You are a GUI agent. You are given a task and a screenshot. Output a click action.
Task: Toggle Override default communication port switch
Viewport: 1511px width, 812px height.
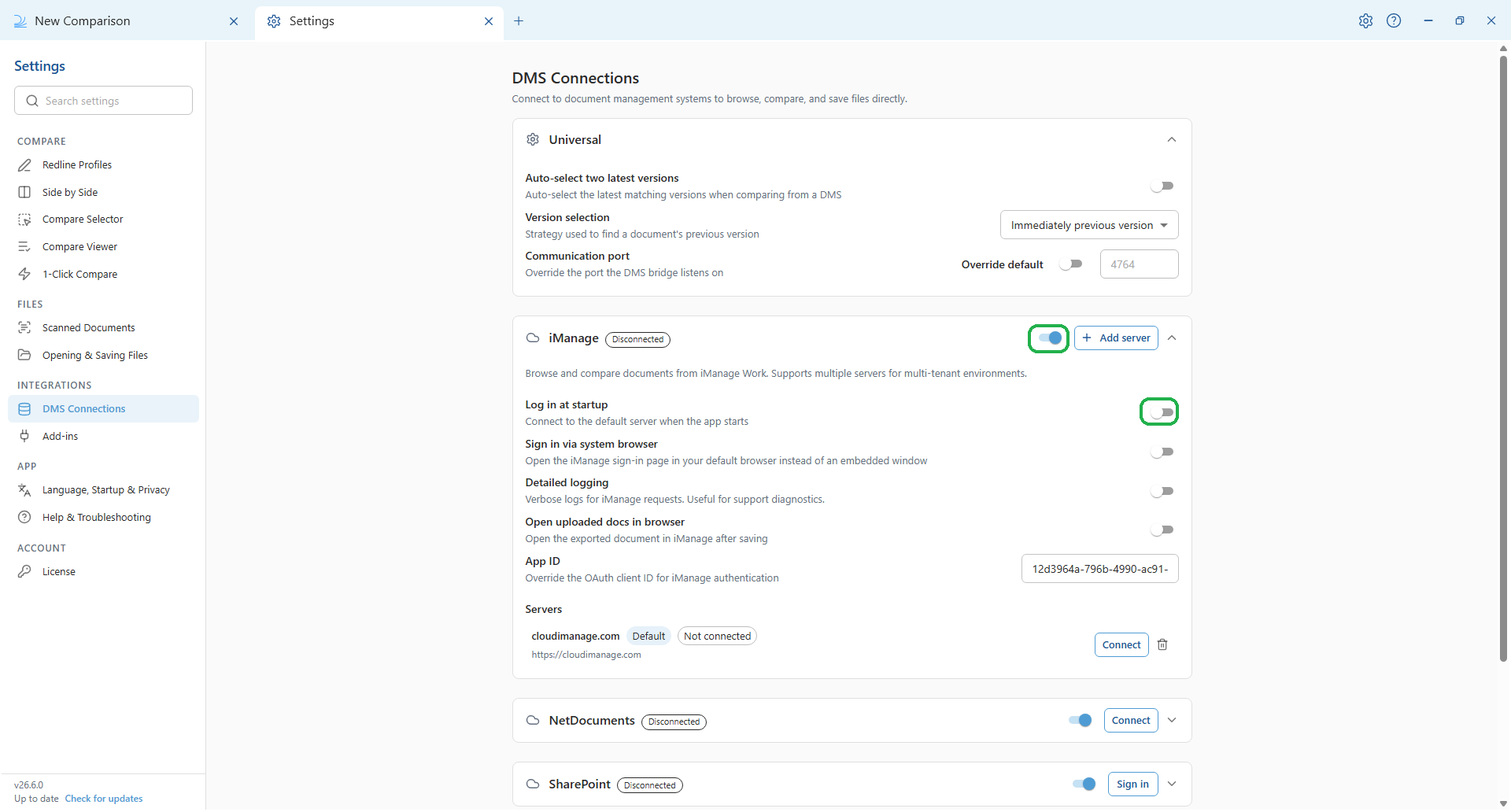click(x=1071, y=264)
